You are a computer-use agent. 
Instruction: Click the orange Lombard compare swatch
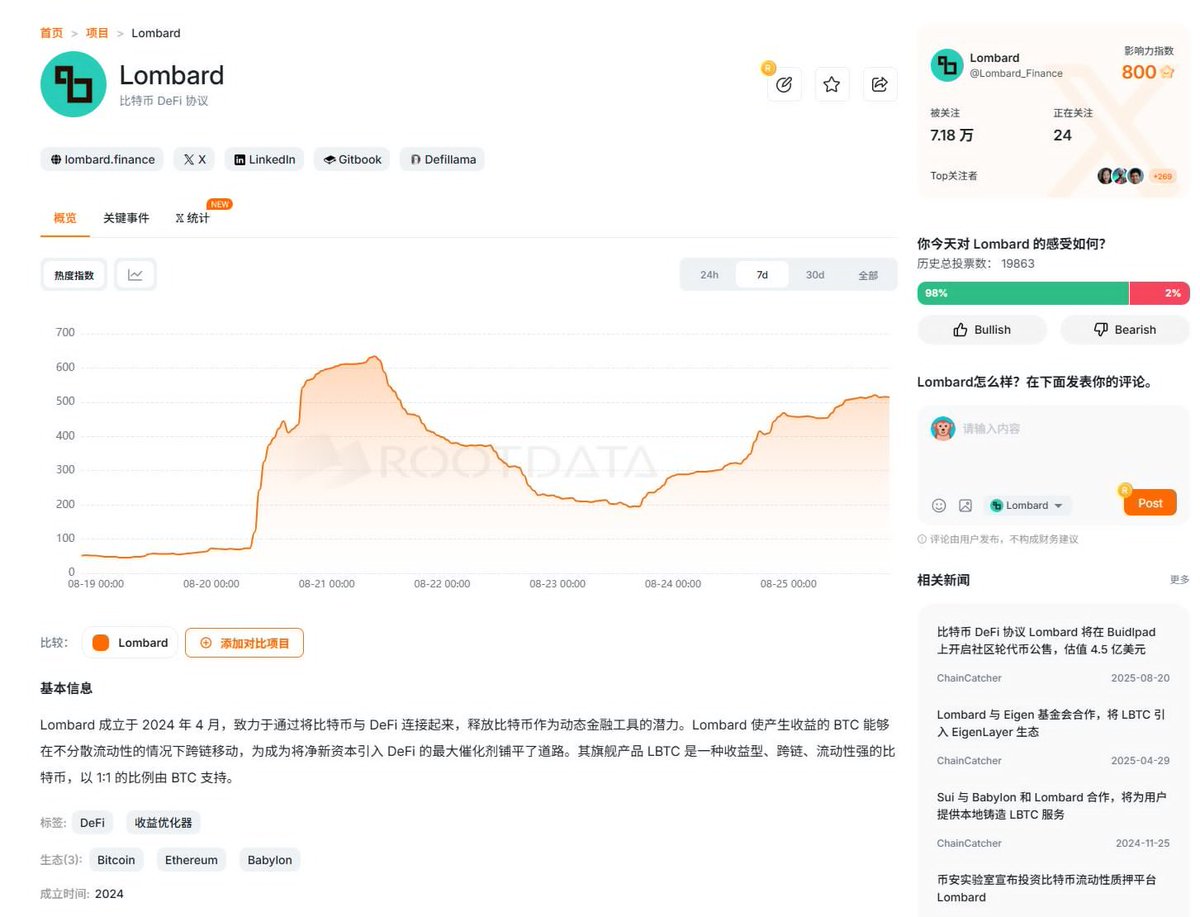(x=100, y=643)
